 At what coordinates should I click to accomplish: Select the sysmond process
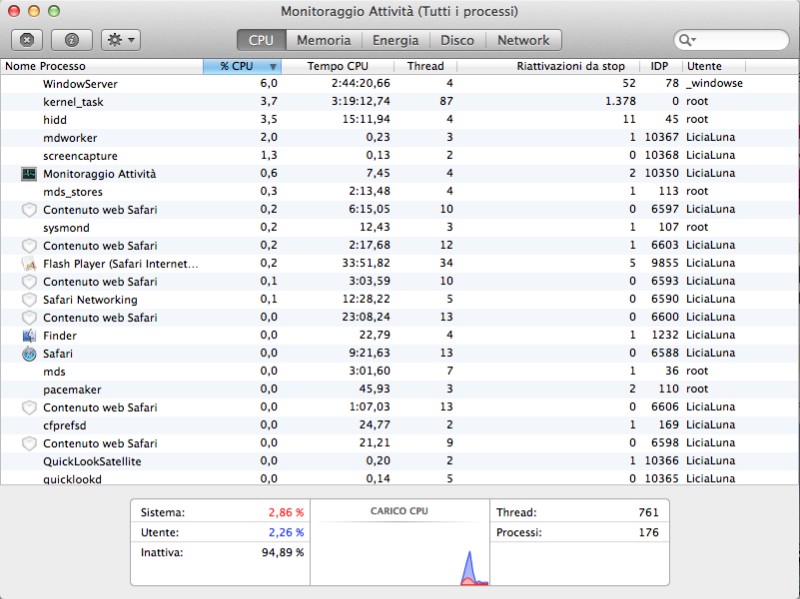(399, 228)
